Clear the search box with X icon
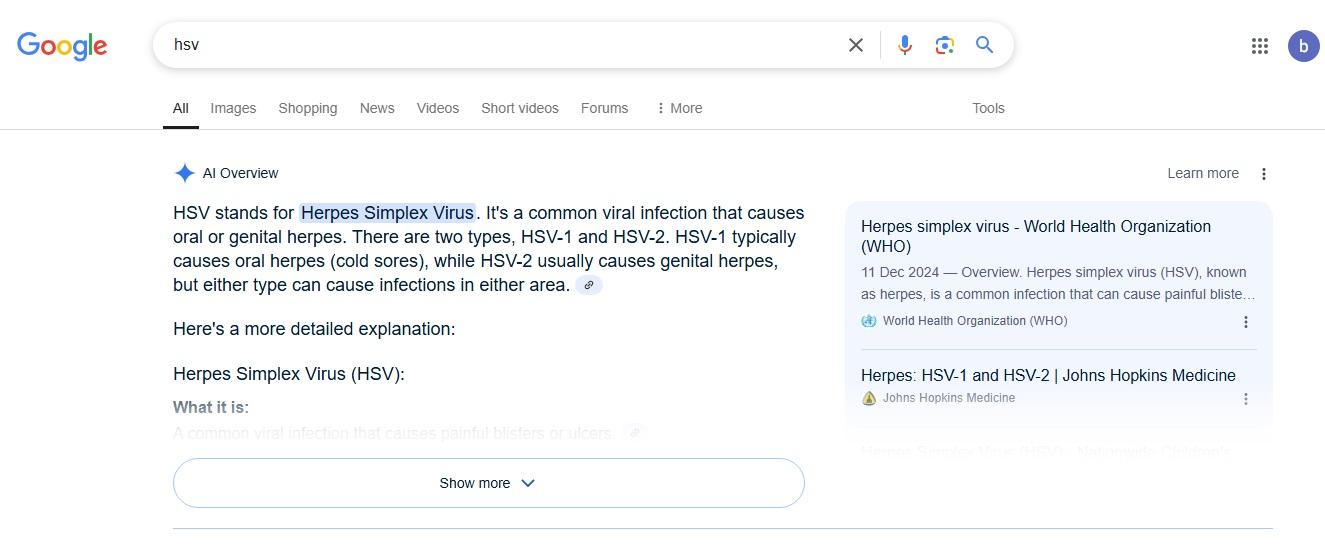Viewport: 1325px width, 545px height. [856, 45]
